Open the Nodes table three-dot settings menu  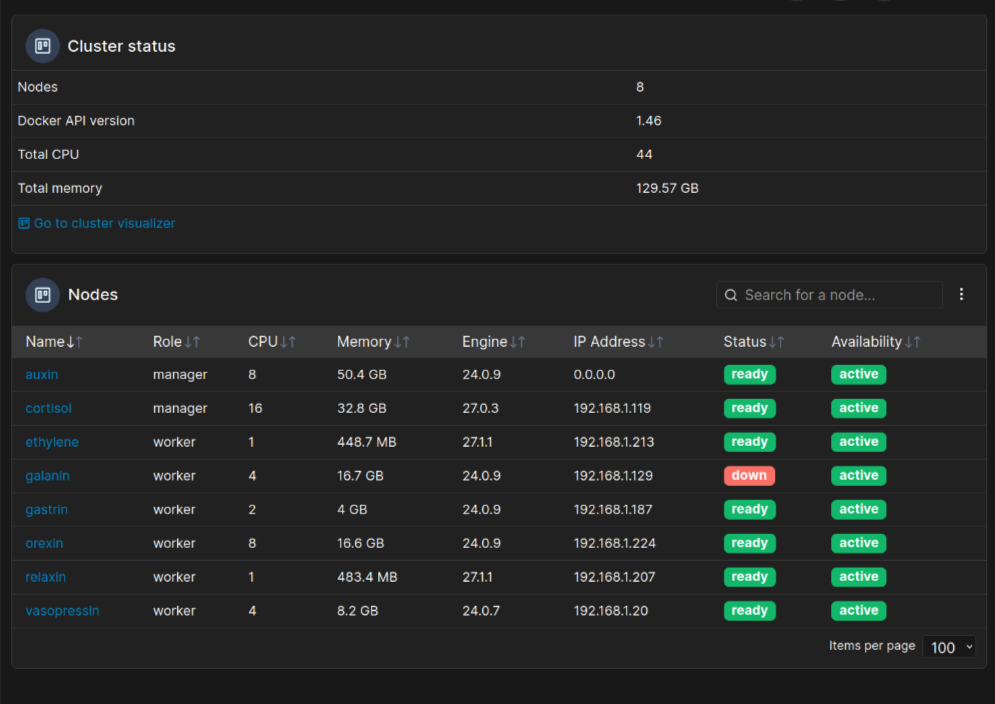pyautogui.click(x=961, y=294)
